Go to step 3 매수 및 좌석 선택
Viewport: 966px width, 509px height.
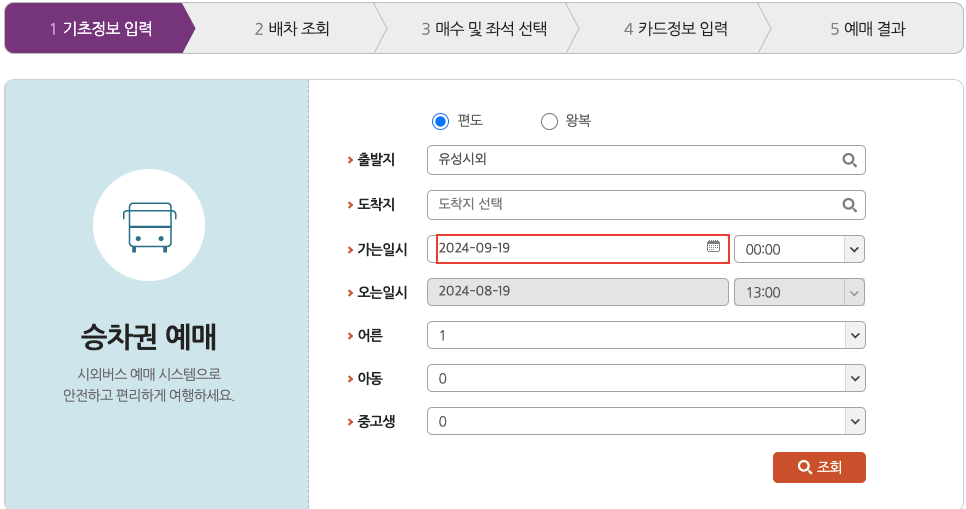pyautogui.click(x=484, y=28)
